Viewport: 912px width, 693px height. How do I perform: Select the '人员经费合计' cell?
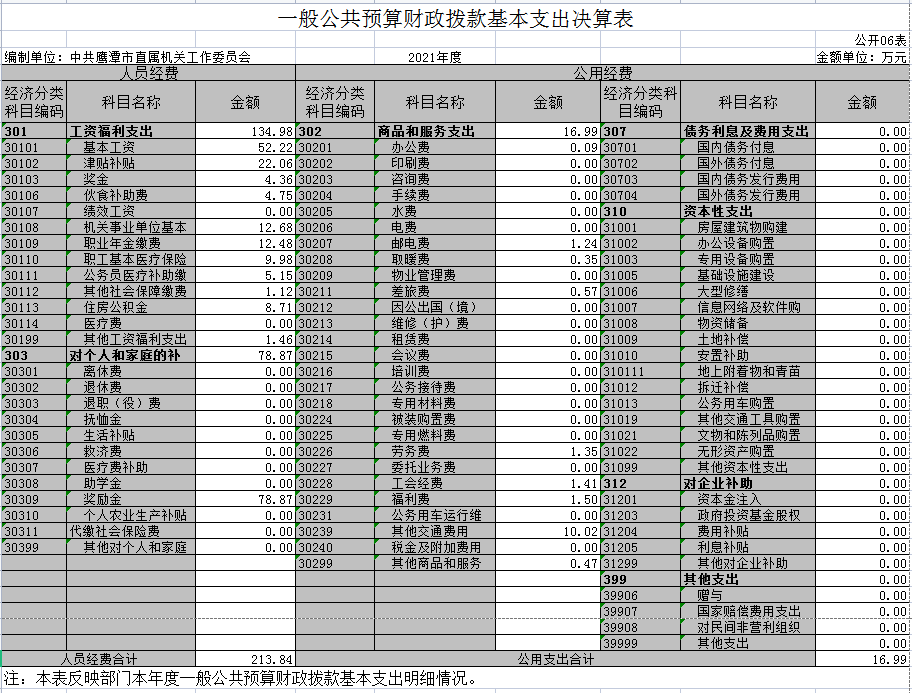[99, 659]
